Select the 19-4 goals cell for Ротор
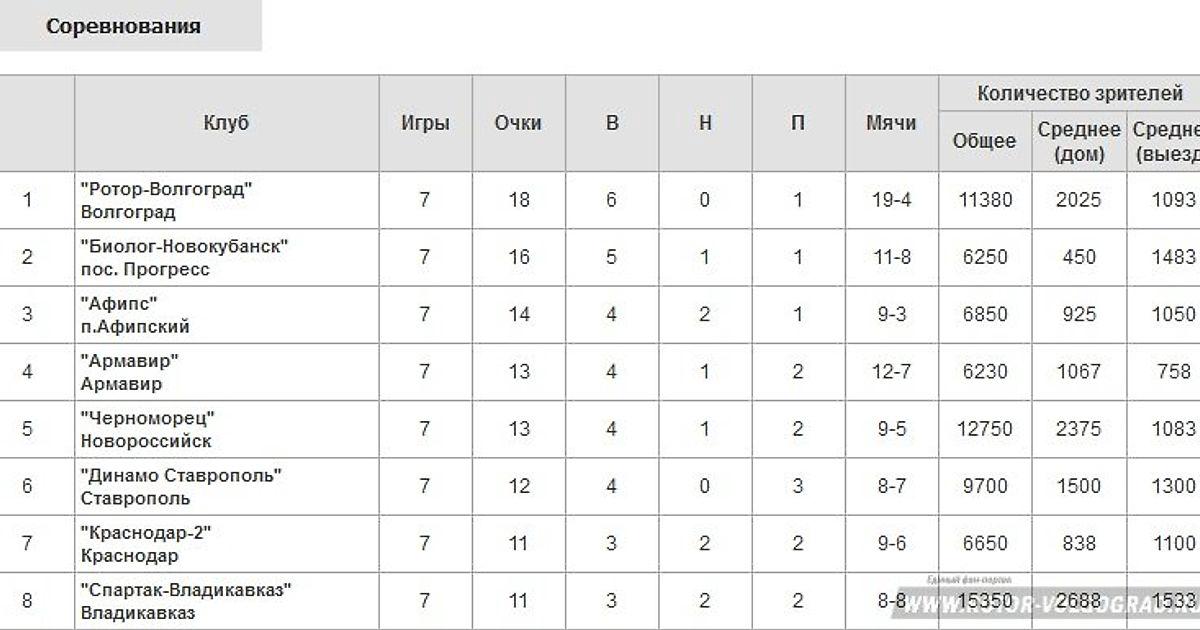The width and height of the screenshot is (1200, 630). (891, 200)
